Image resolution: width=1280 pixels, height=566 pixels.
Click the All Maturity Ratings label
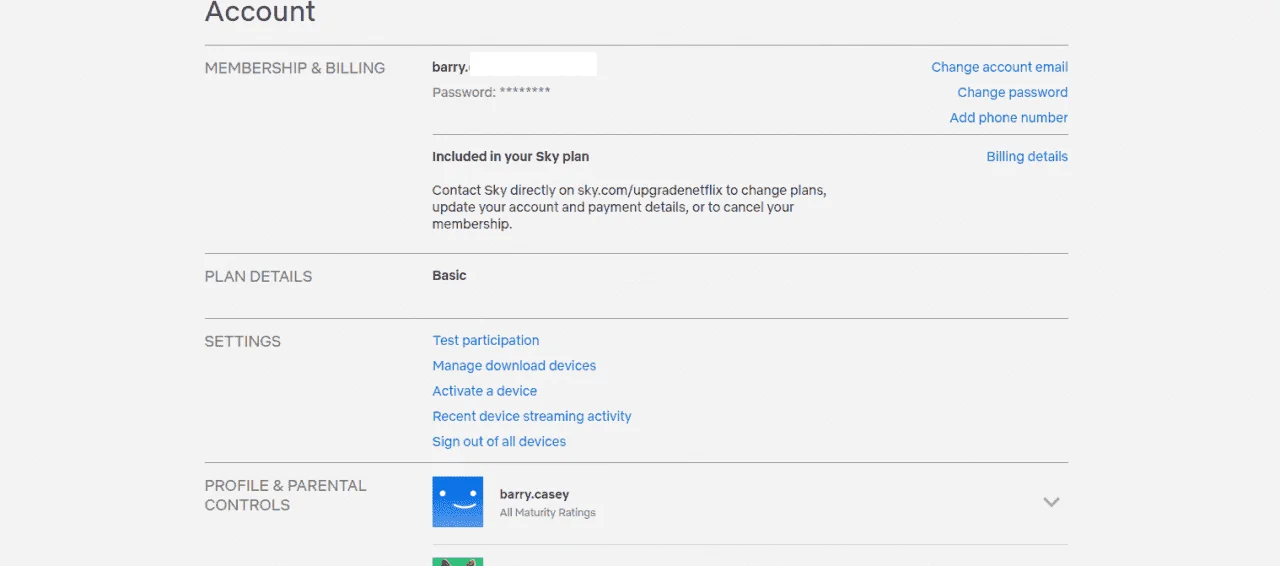coord(547,513)
